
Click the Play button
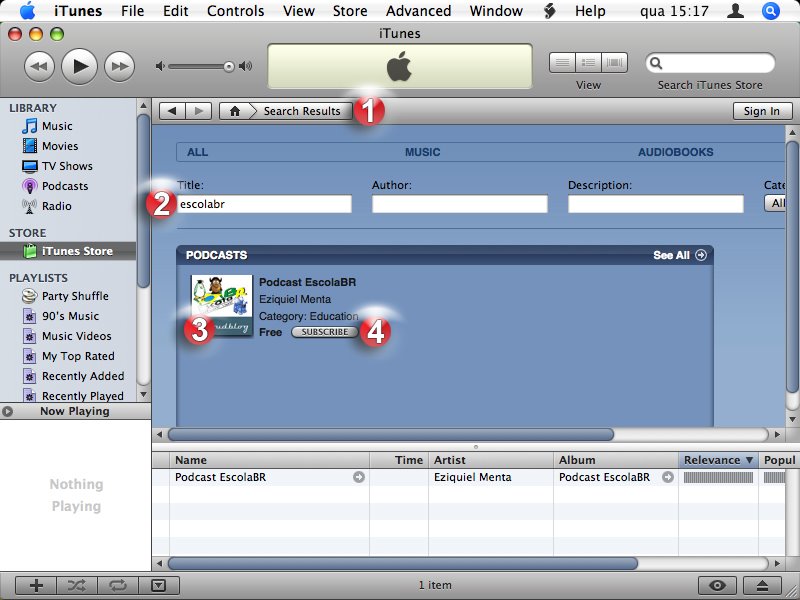79,66
